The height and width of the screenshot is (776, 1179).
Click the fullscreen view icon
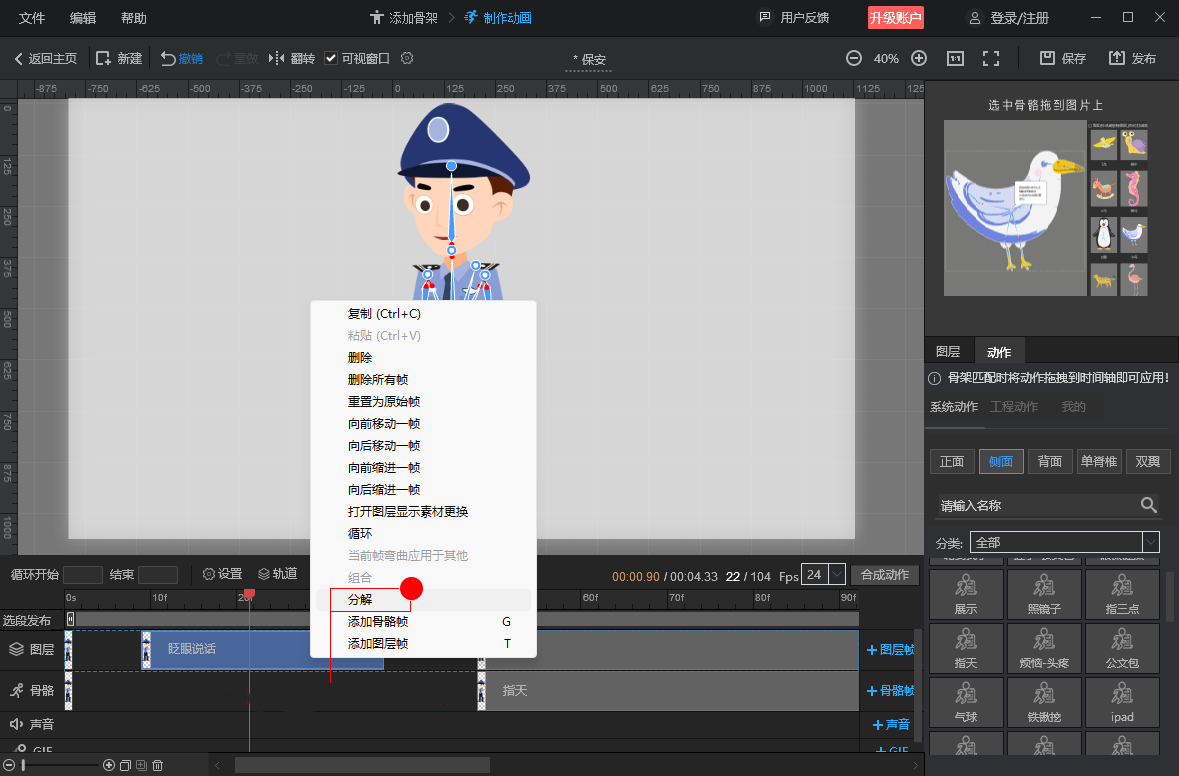coord(991,59)
